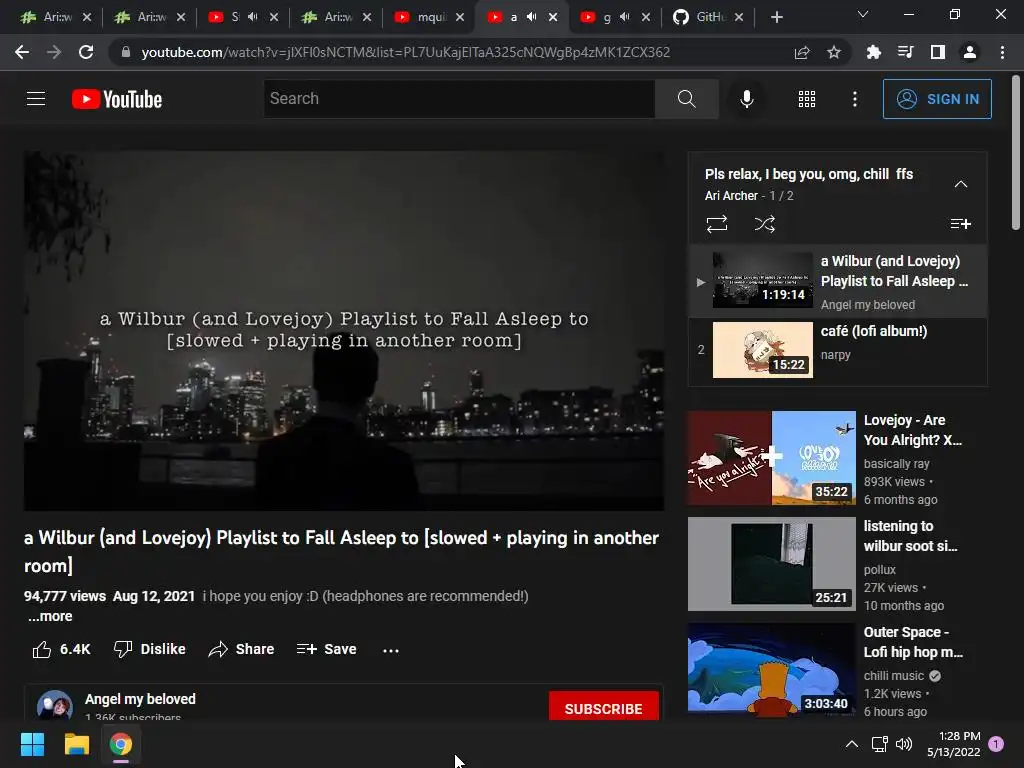Toggle shuffle playlist in playlist panel

pos(764,224)
